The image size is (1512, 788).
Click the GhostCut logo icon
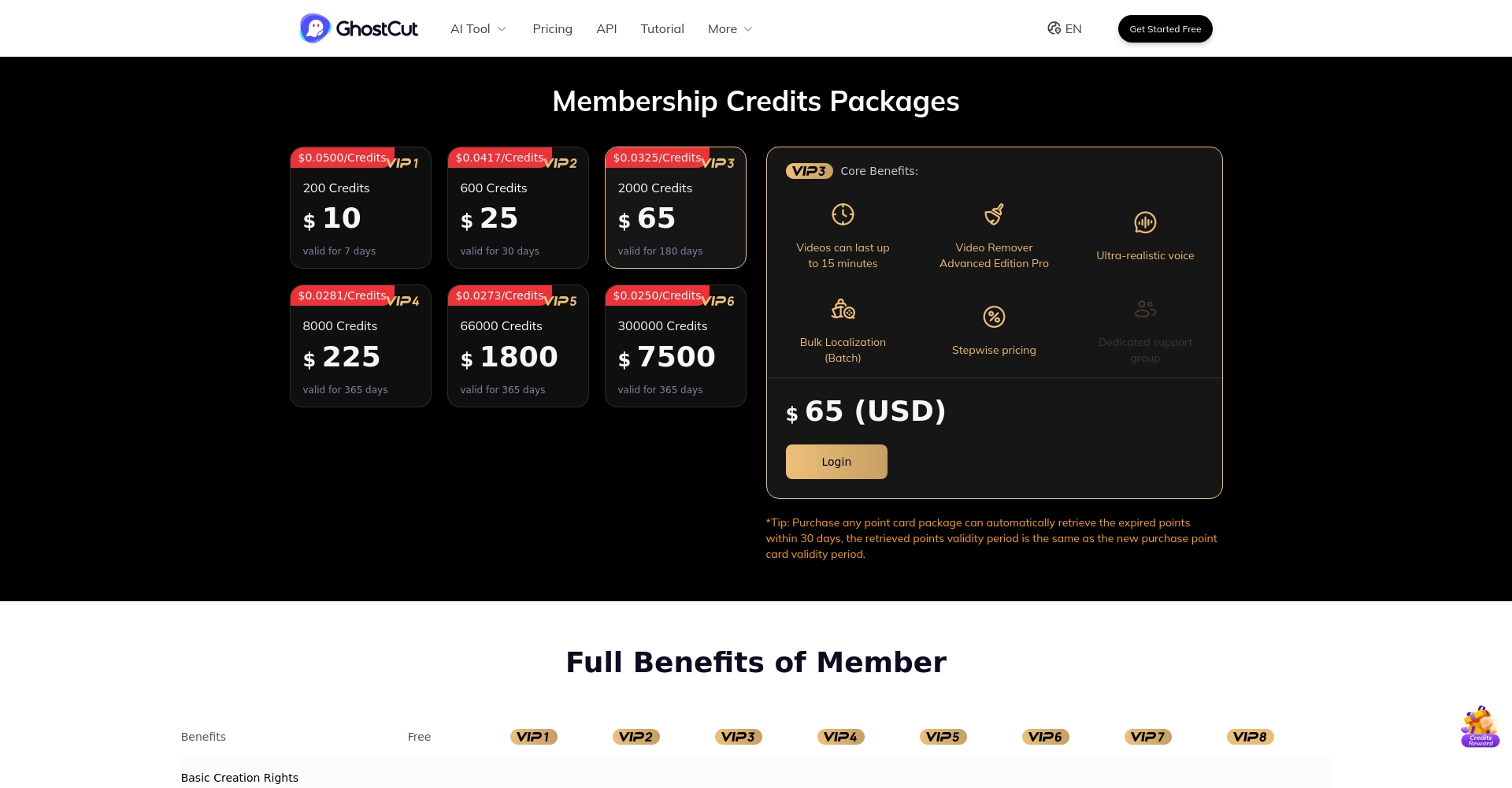pyautogui.click(x=313, y=28)
